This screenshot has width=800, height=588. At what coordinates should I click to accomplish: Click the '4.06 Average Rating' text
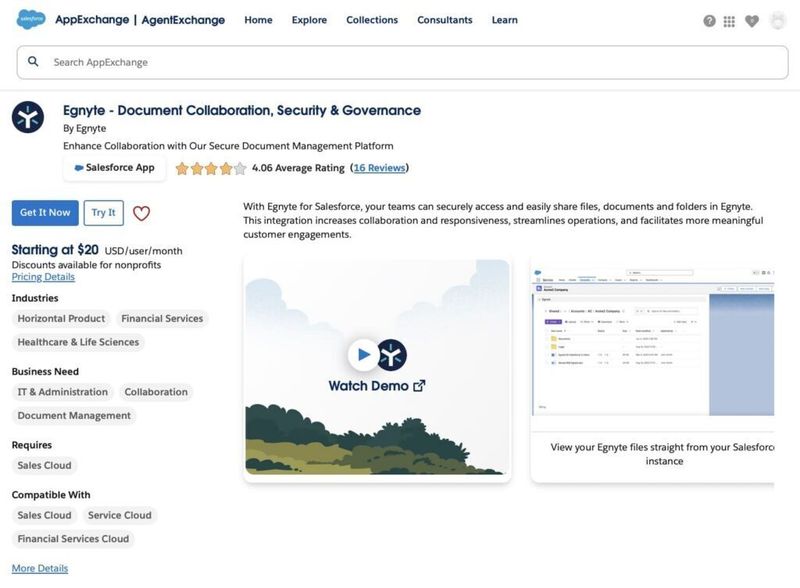point(298,168)
